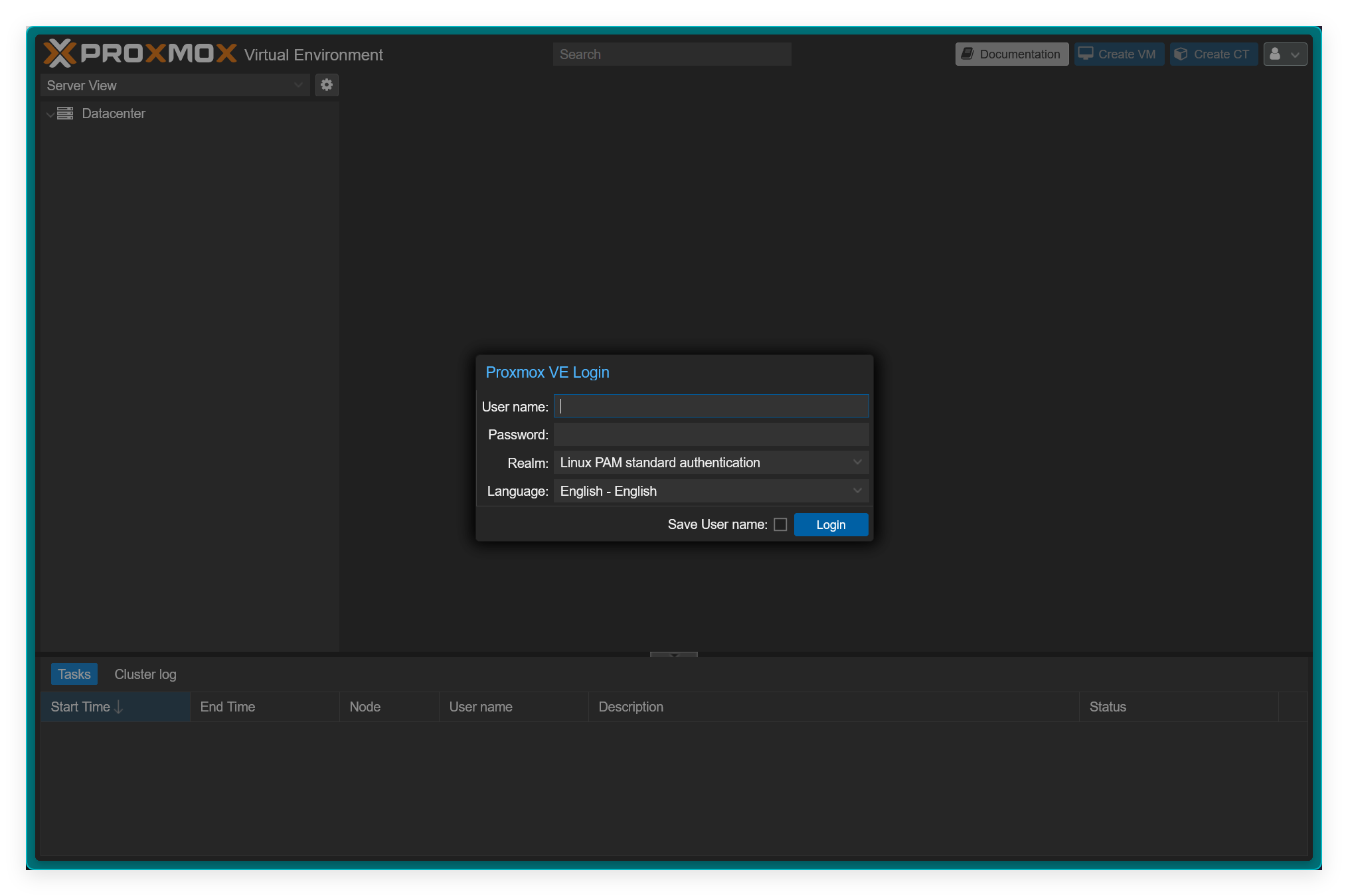
Task: Collapse the Datacenter tree node
Action: pyautogui.click(x=50, y=114)
